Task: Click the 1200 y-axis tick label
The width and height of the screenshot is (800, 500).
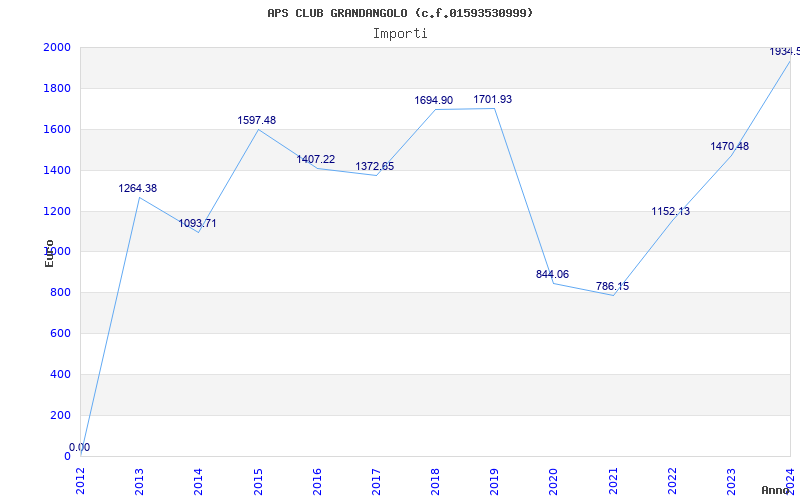Action: pyautogui.click(x=57, y=211)
